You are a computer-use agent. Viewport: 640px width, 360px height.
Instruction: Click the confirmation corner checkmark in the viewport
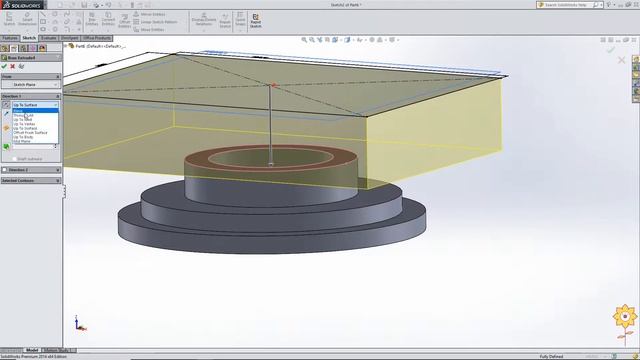click(x=611, y=50)
